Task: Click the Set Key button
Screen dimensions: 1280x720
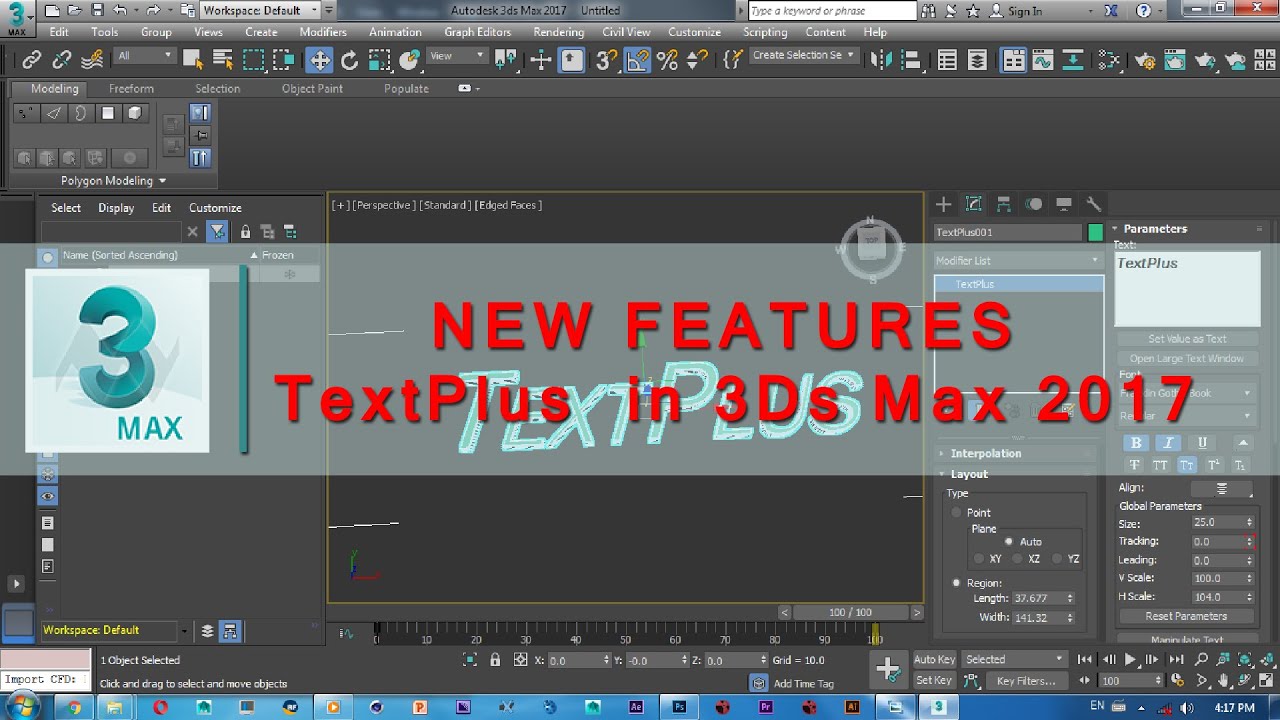Action: [x=935, y=680]
